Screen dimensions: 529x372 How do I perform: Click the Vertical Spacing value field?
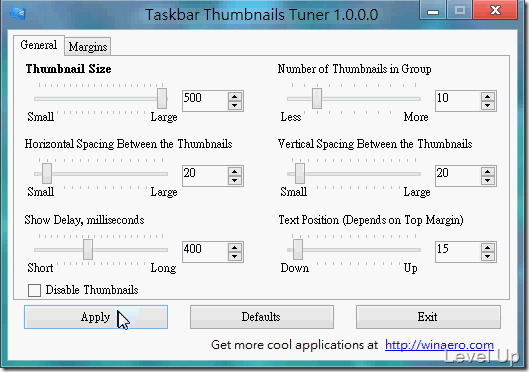[x=457, y=176]
